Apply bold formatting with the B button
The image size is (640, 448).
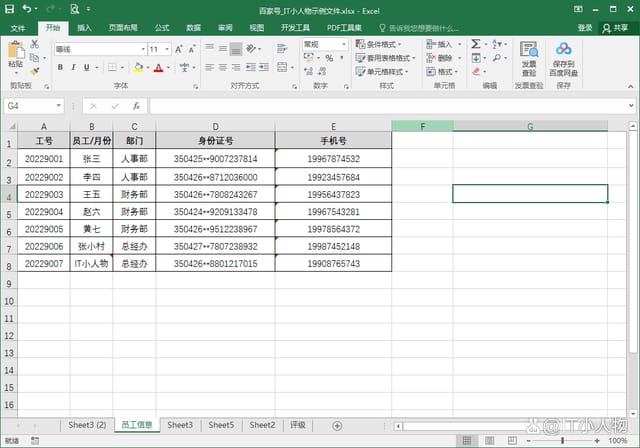(x=60, y=68)
